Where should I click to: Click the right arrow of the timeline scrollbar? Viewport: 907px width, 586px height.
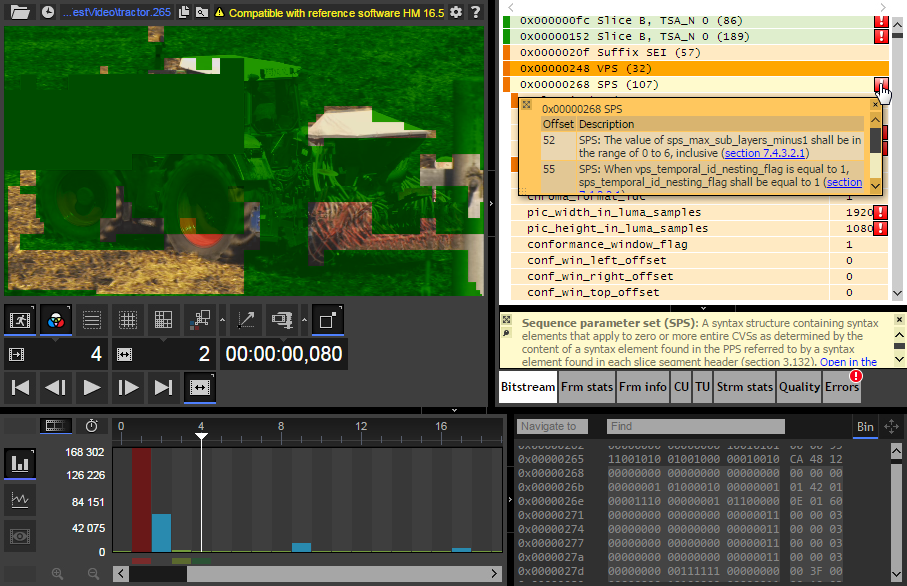494,574
